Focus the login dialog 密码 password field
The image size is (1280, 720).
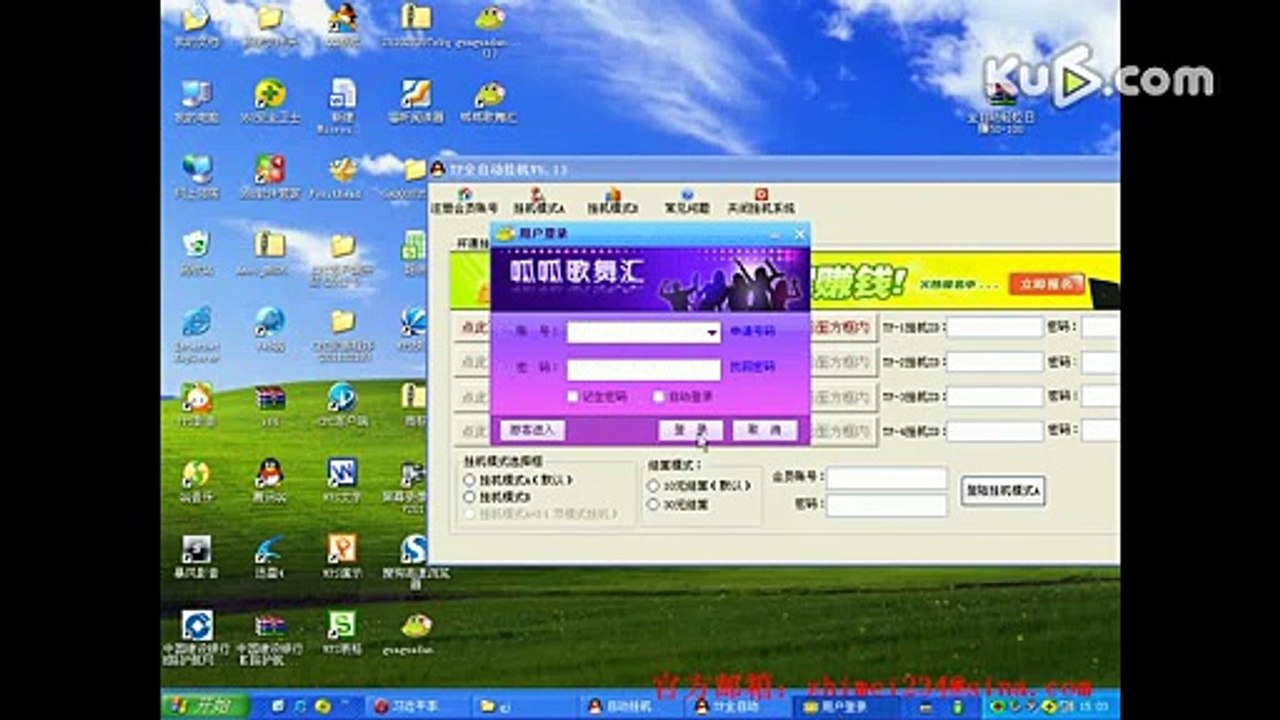(x=644, y=368)
